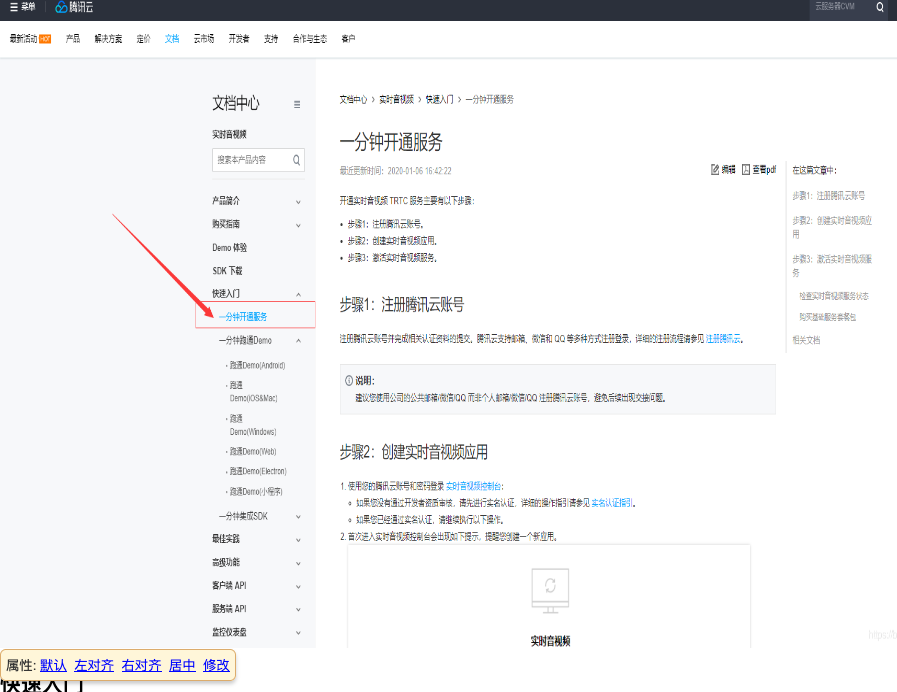The width and height of the screenshot is (897, 692).
Task: Jump to 步骤1: 注册腾讯云账号 in outline
Action: click(x=828, y=196)
